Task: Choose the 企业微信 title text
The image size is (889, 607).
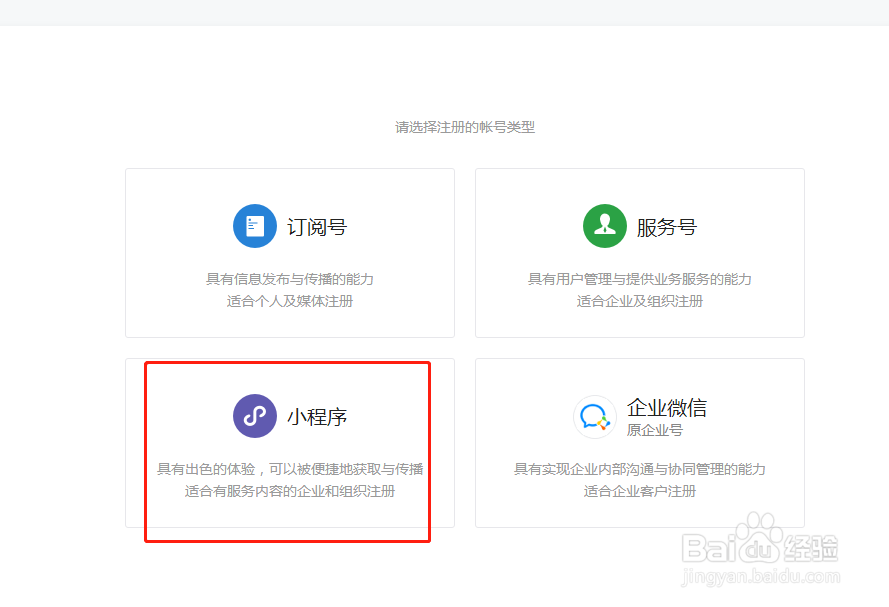Action: (667, 408)
